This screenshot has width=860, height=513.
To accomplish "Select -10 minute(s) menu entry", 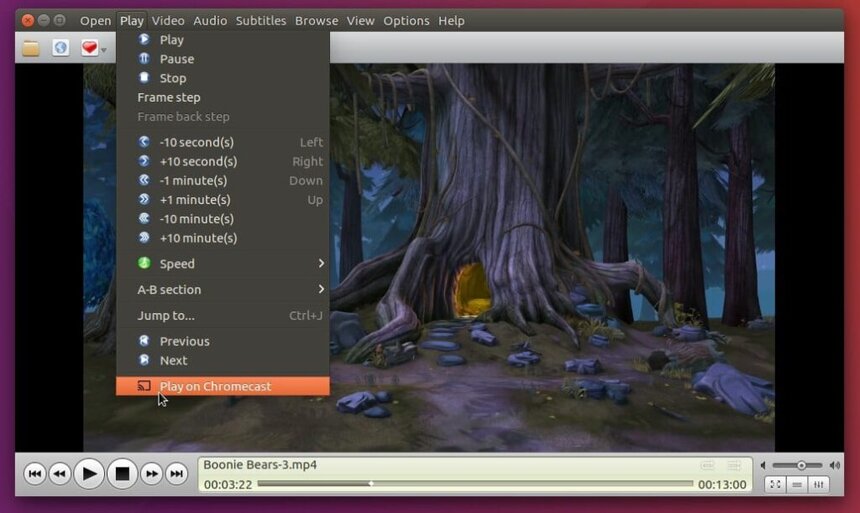I will 223,219.
